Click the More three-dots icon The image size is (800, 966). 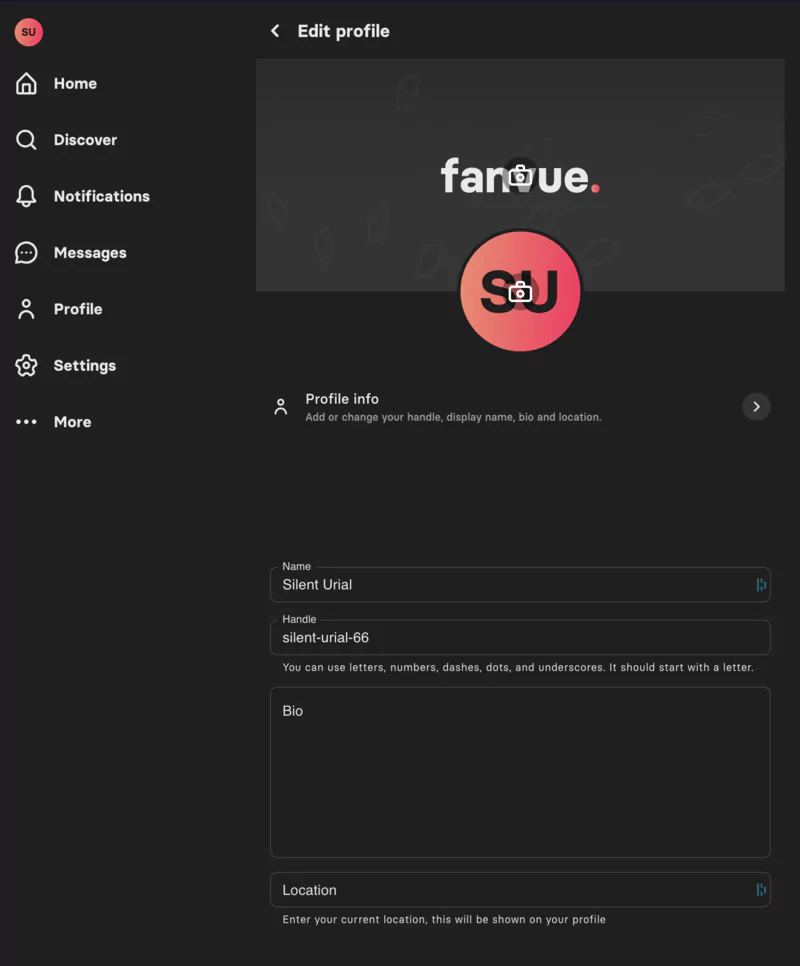pyautogui.click(x=26, y=422)
